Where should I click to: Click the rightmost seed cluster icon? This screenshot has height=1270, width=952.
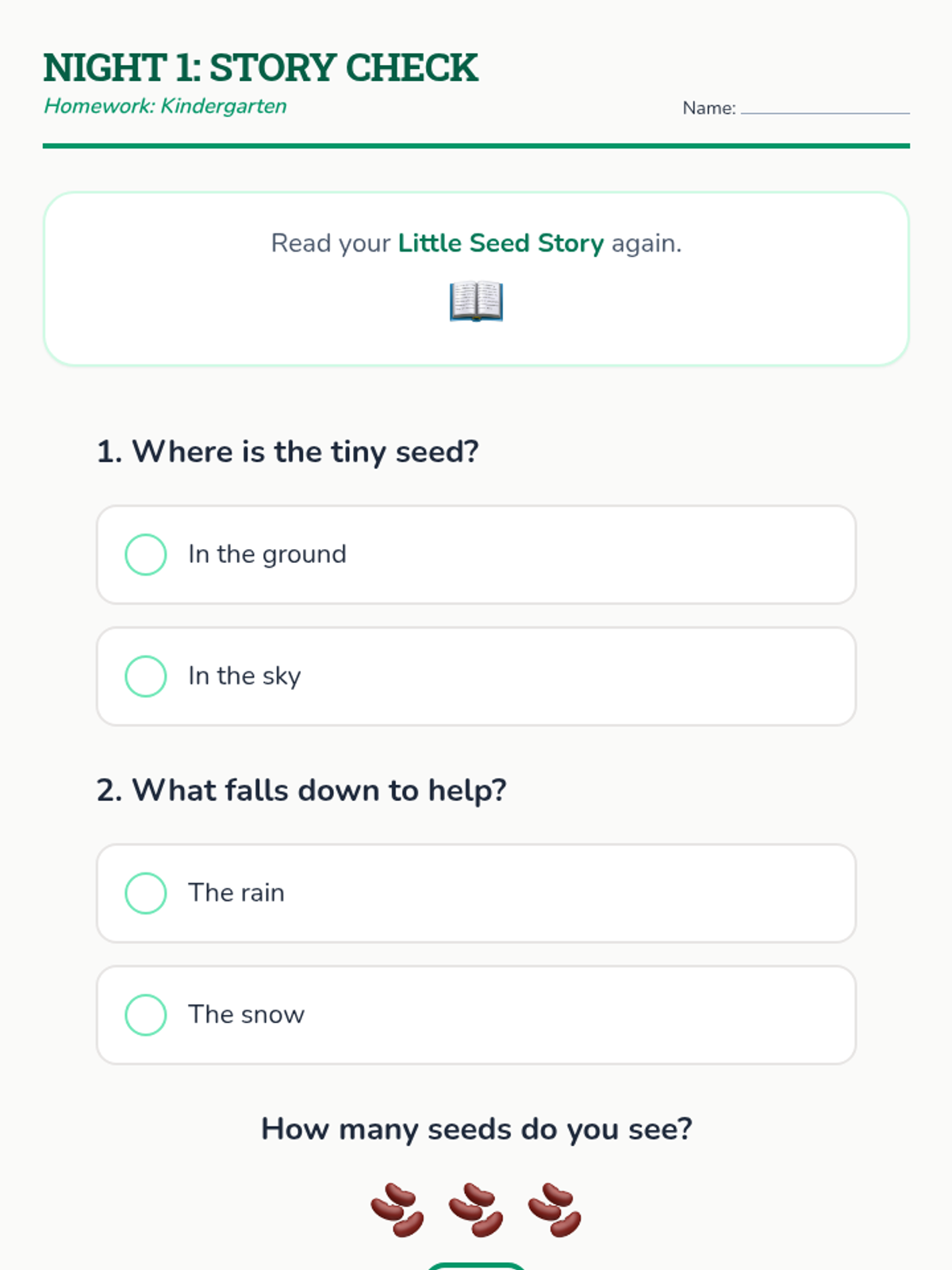click(x=555, y=1210)
